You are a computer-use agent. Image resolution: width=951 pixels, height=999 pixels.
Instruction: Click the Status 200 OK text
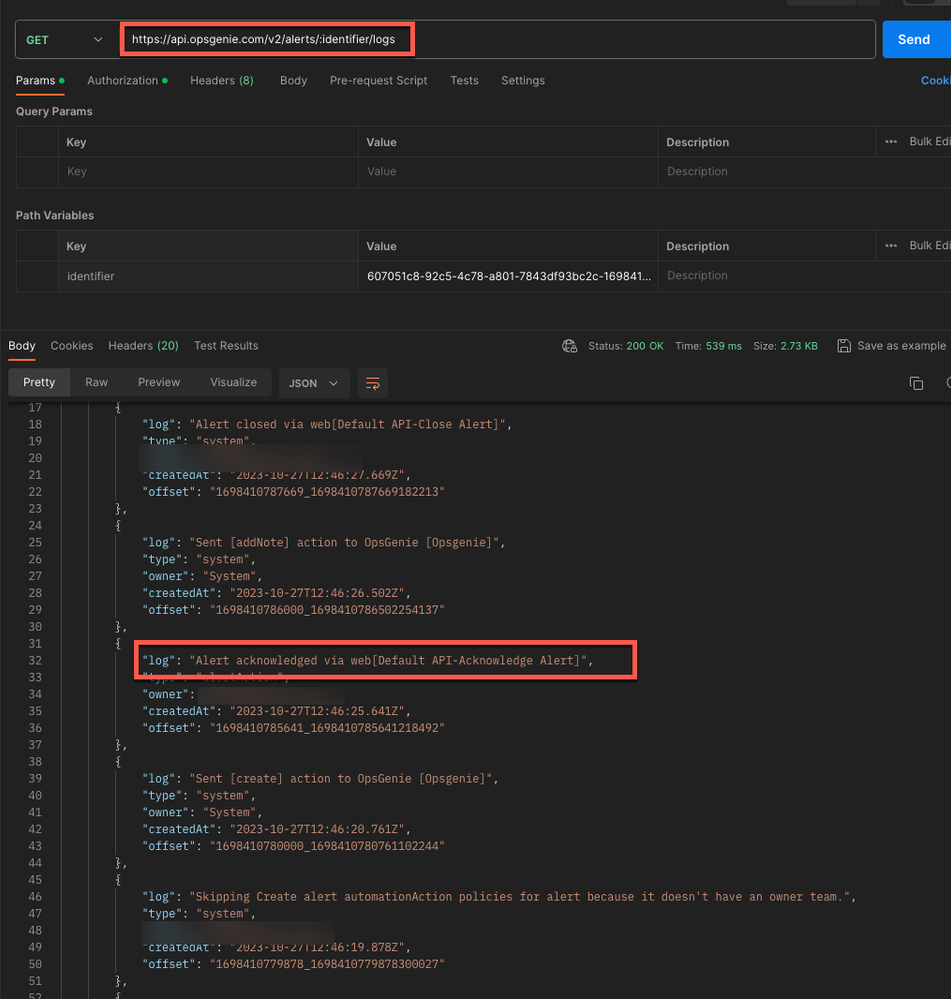click(x=626, y=346)
